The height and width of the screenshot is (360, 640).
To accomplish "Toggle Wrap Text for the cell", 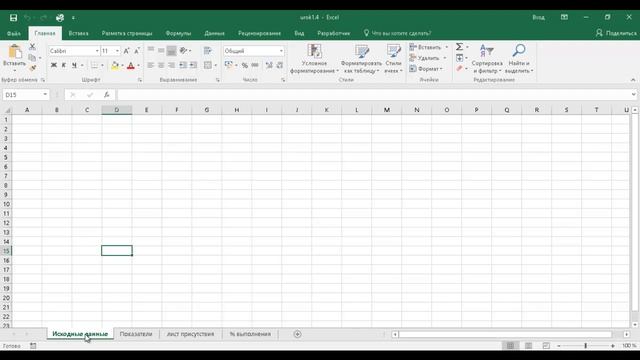I will click(207, 51).
